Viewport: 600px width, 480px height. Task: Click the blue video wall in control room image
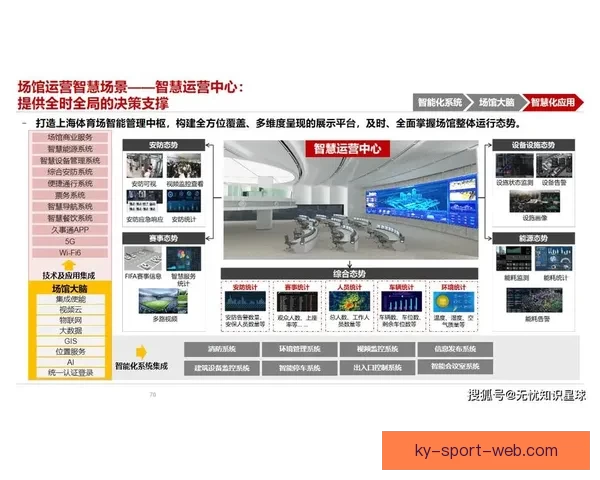pyautogui.click(x=421, y=202)
